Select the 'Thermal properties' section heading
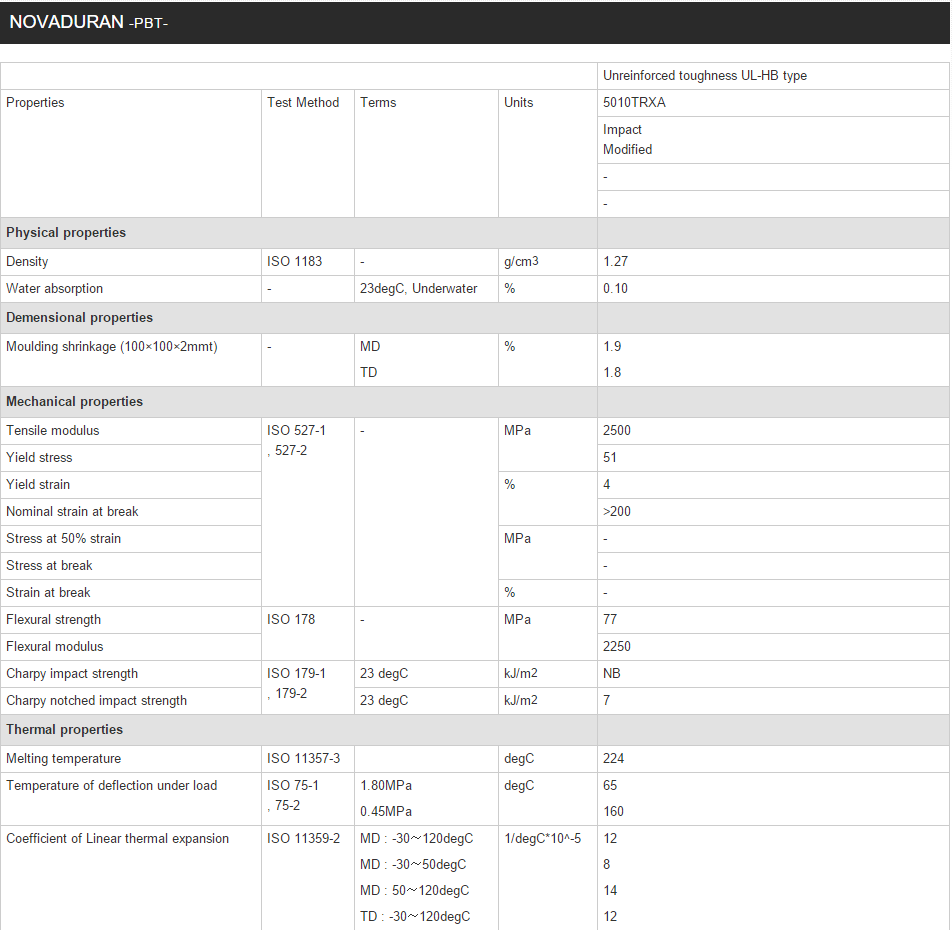The image size is (952, 930). pos(64,730)
